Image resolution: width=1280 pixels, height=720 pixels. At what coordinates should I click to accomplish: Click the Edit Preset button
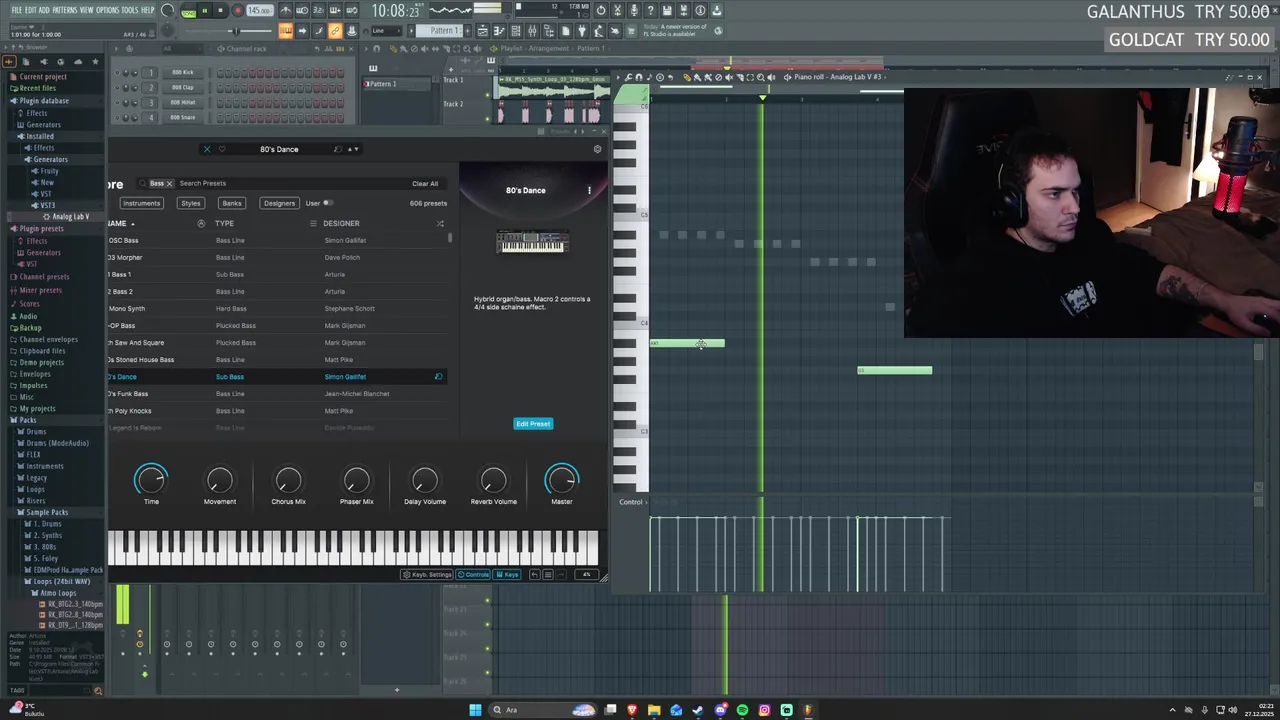(x=533, y=423)
